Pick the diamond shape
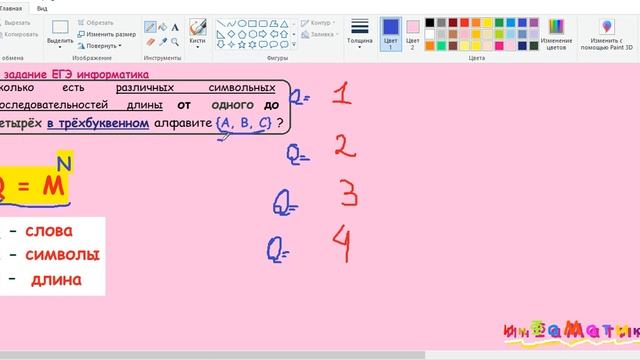Screen dimensions: 640x360 231,34
